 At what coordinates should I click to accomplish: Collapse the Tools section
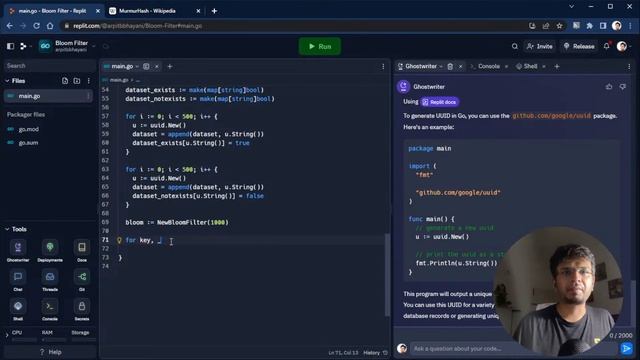(7, 229)
